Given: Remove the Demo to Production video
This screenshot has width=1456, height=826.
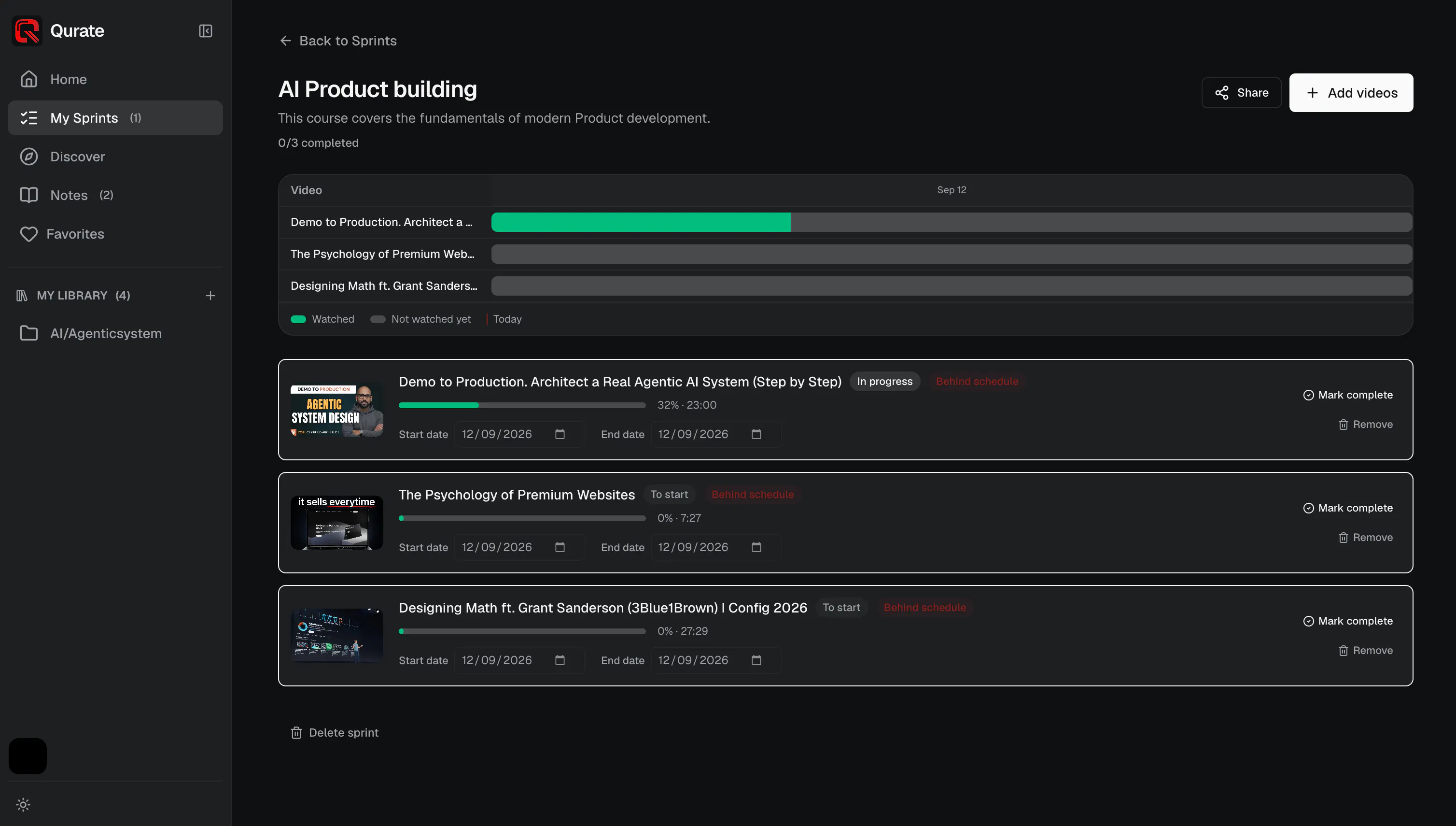Looking at the screenshot, I should click(1365, 424).
